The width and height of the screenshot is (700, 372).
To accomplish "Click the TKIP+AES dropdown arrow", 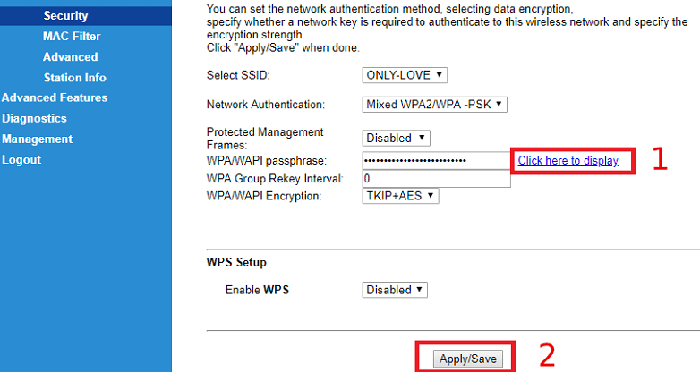I will point(430,195).
